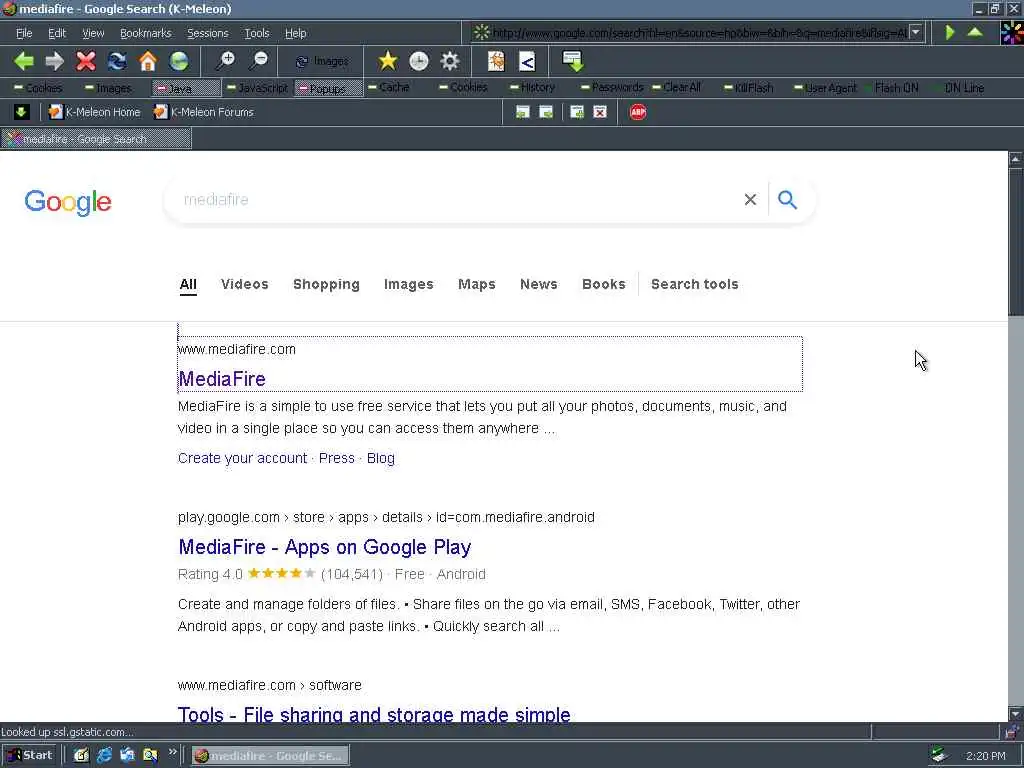
Task: Open the Bookmarks menu
Action: click(x=146, y=33)
